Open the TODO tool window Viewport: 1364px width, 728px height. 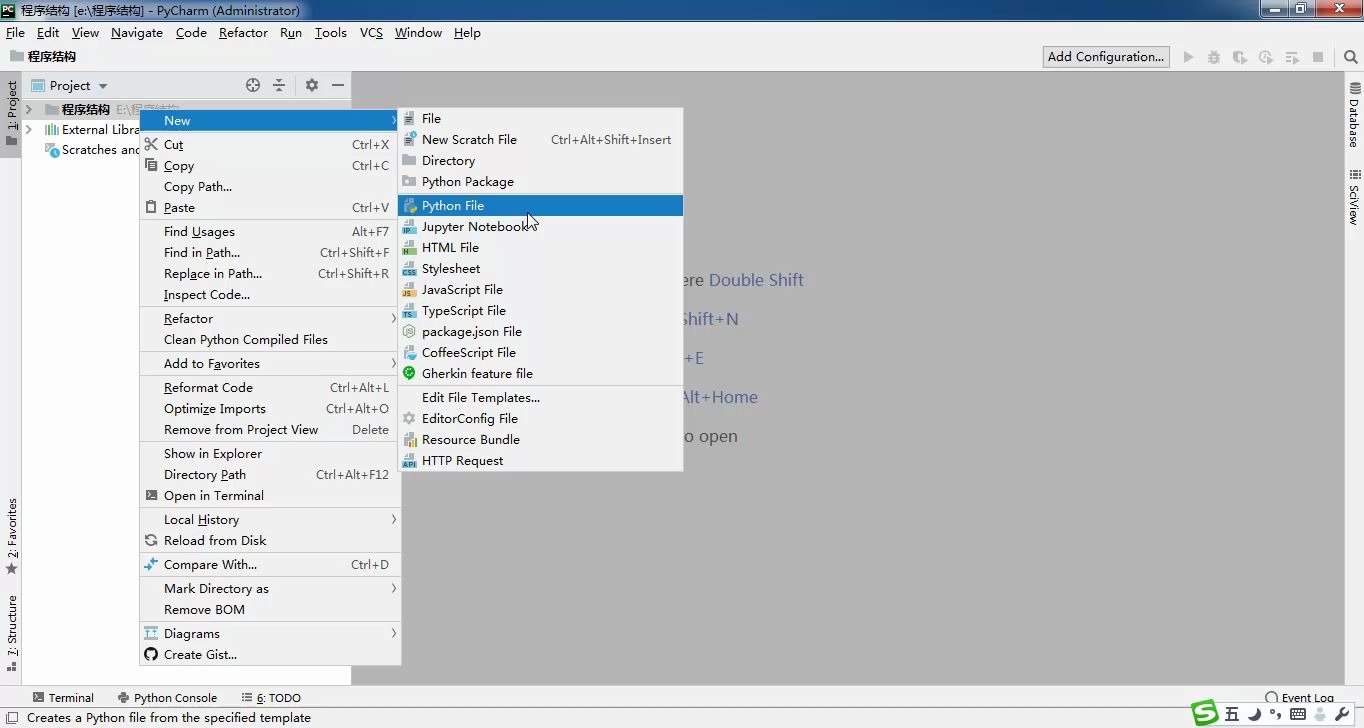pos(270,697)
